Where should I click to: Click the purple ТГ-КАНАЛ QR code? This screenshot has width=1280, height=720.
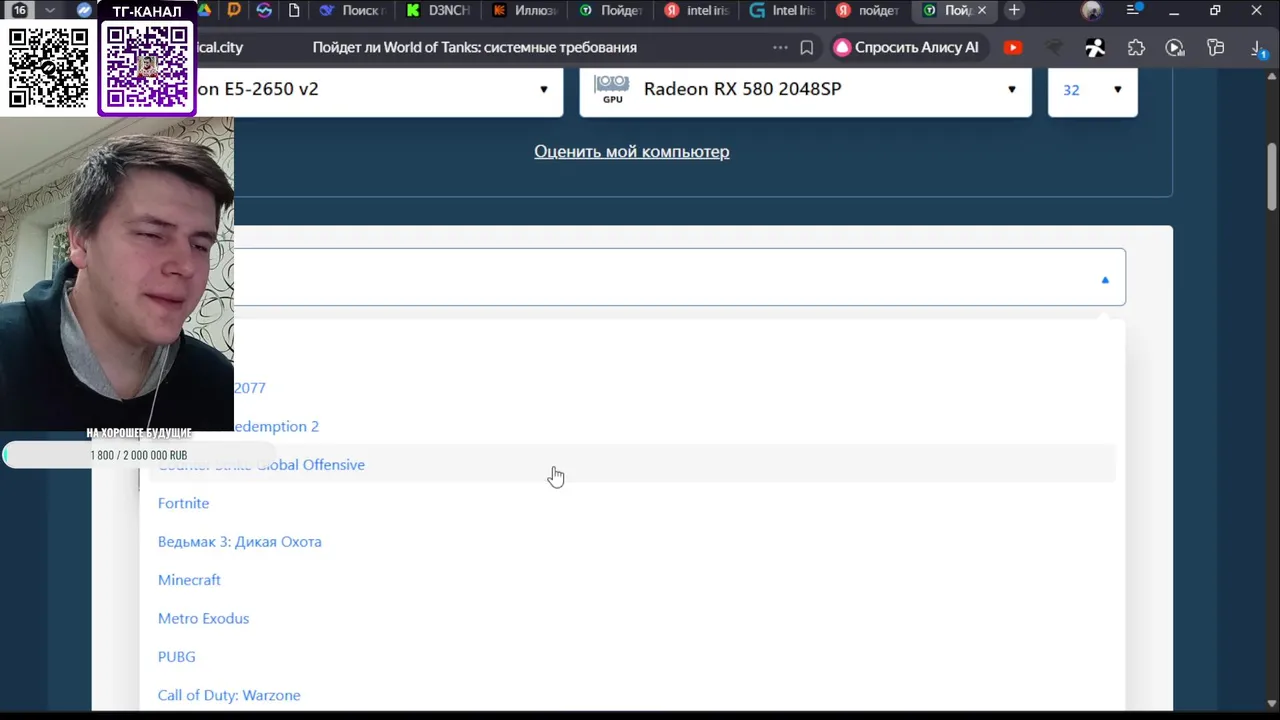pyautogui.click(x=147, y=66)
